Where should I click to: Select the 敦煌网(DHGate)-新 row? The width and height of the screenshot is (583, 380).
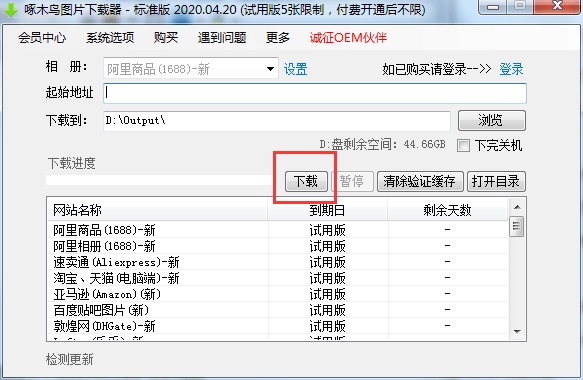[x=278, y=326]
